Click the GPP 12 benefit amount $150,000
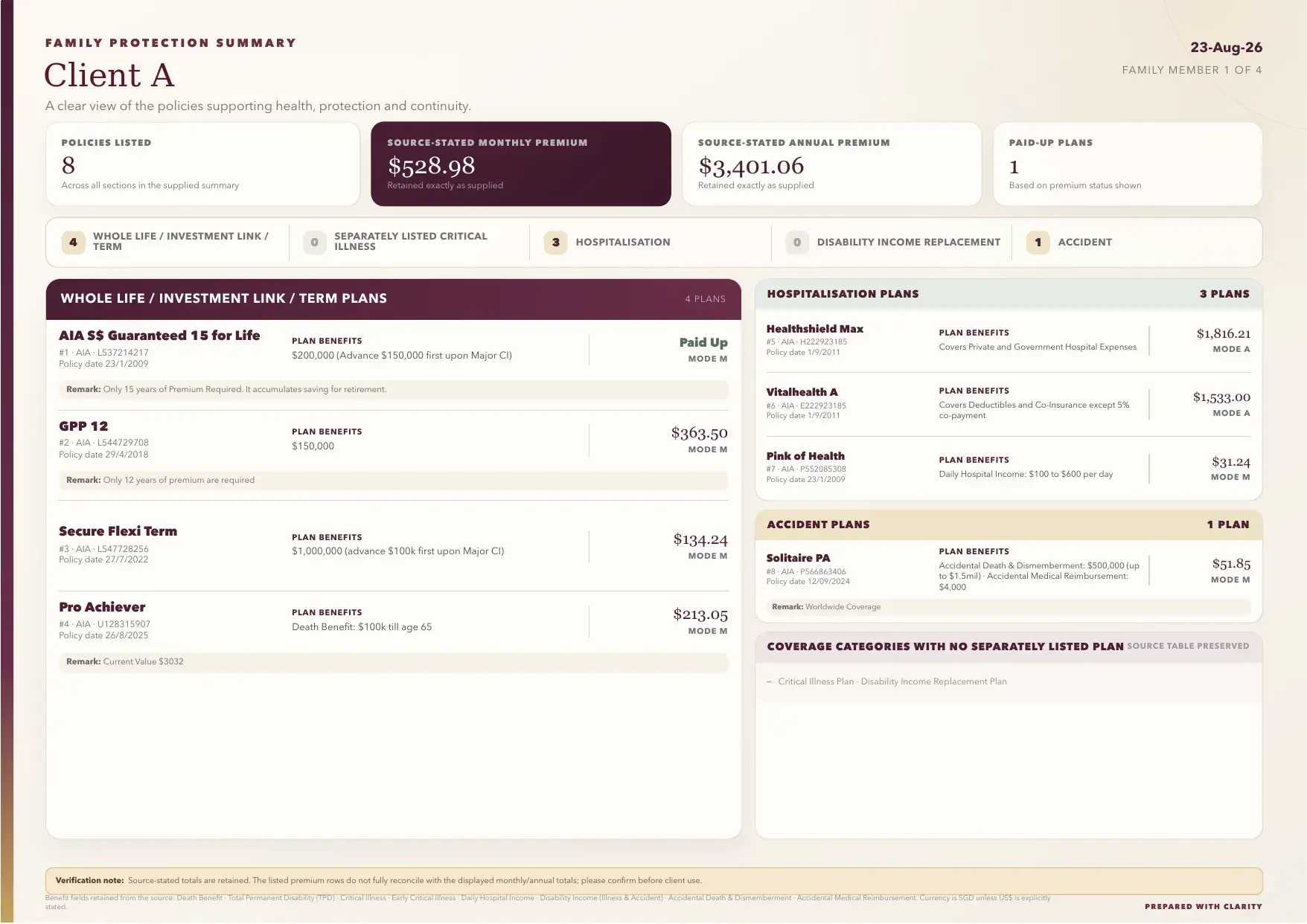 tap(313, 446)
